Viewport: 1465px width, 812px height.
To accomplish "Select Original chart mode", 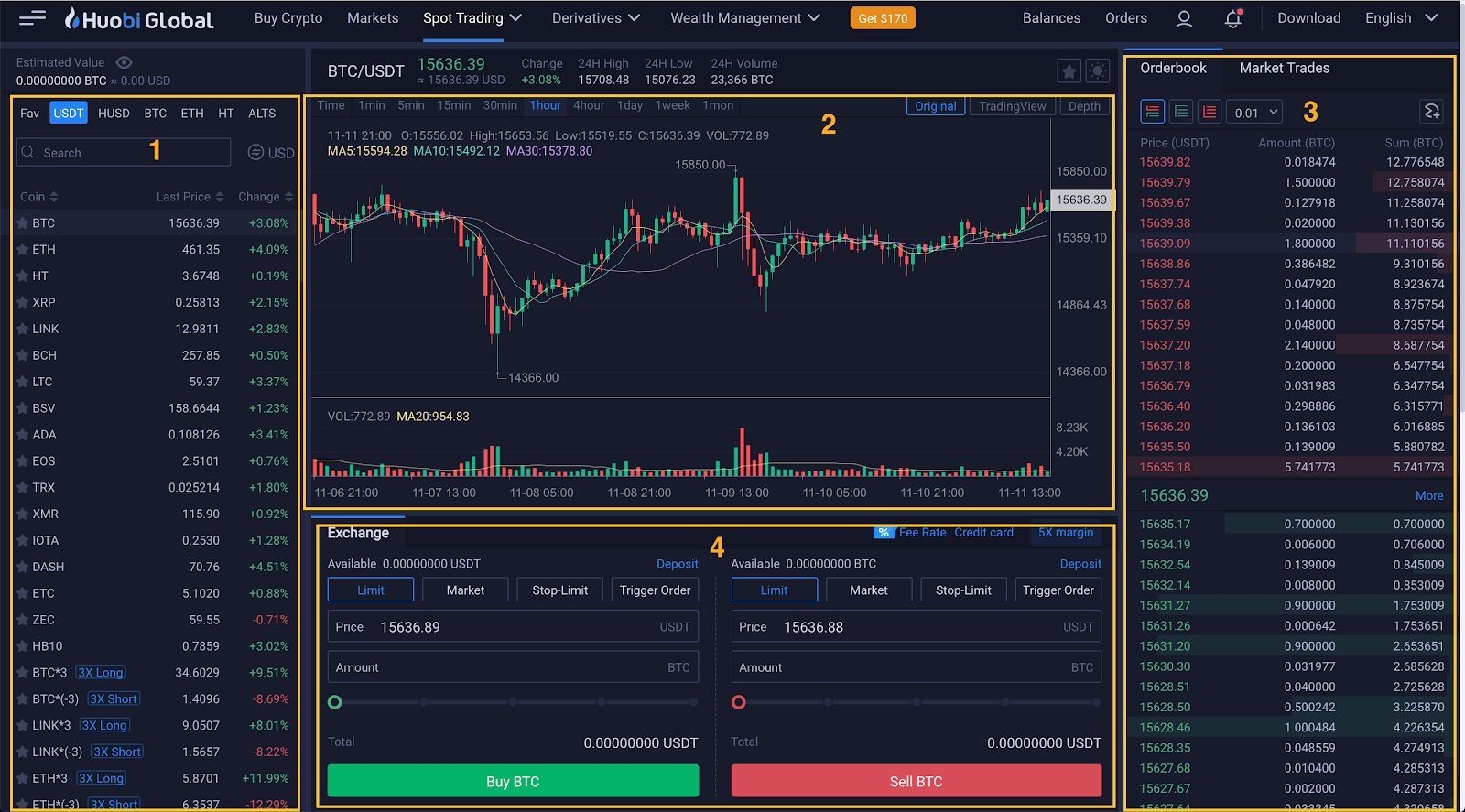I will tap(935, 106).
